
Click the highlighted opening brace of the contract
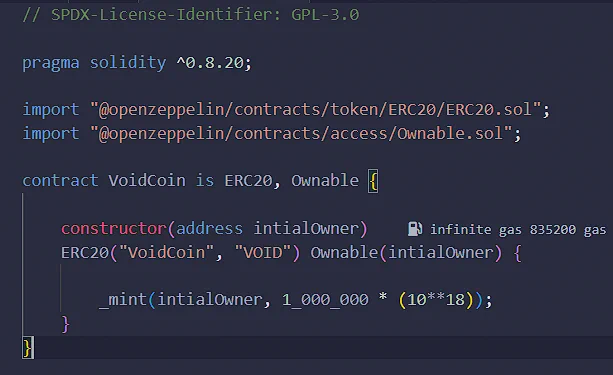coord(373,181)
